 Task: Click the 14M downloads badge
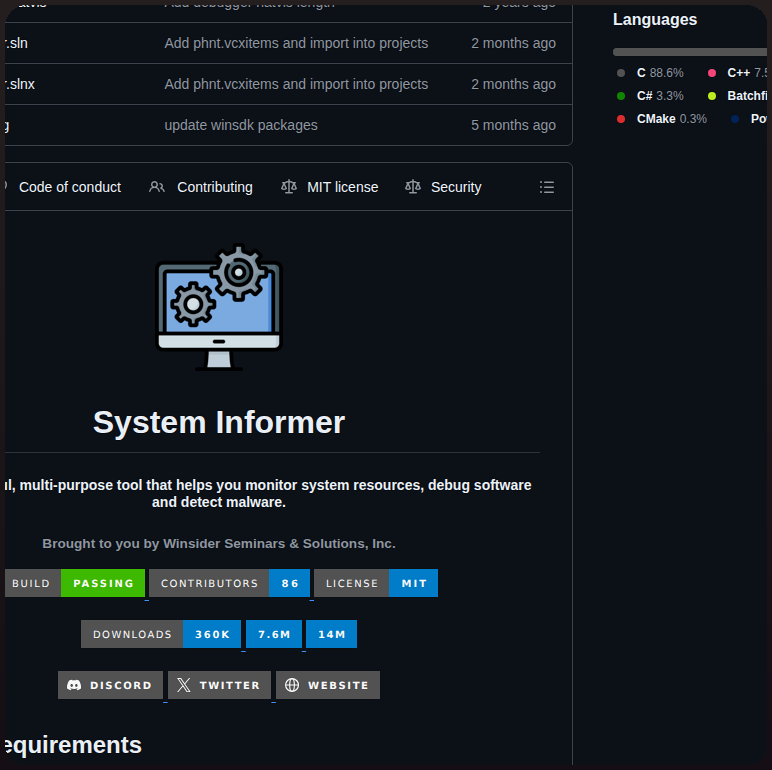(x=331, y=634)
